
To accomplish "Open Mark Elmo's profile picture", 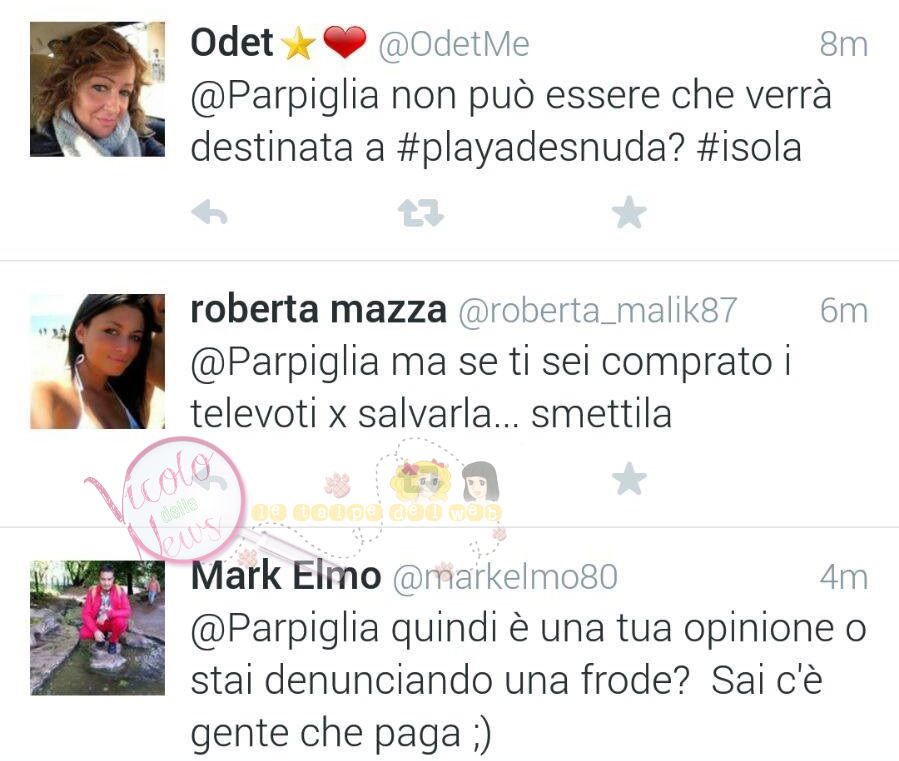I will pyautogui.click(x=97, y=628).
